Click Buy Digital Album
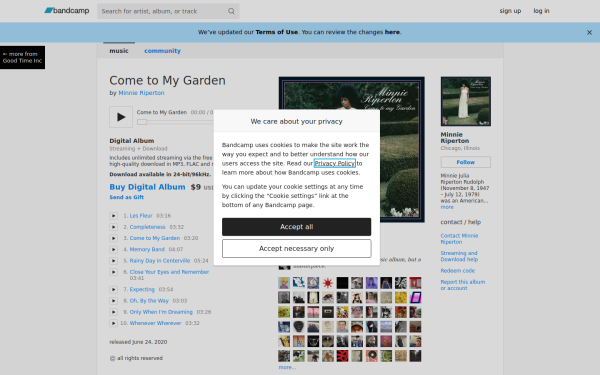Screen dimensions: 600x375 [x=147, y=187]
